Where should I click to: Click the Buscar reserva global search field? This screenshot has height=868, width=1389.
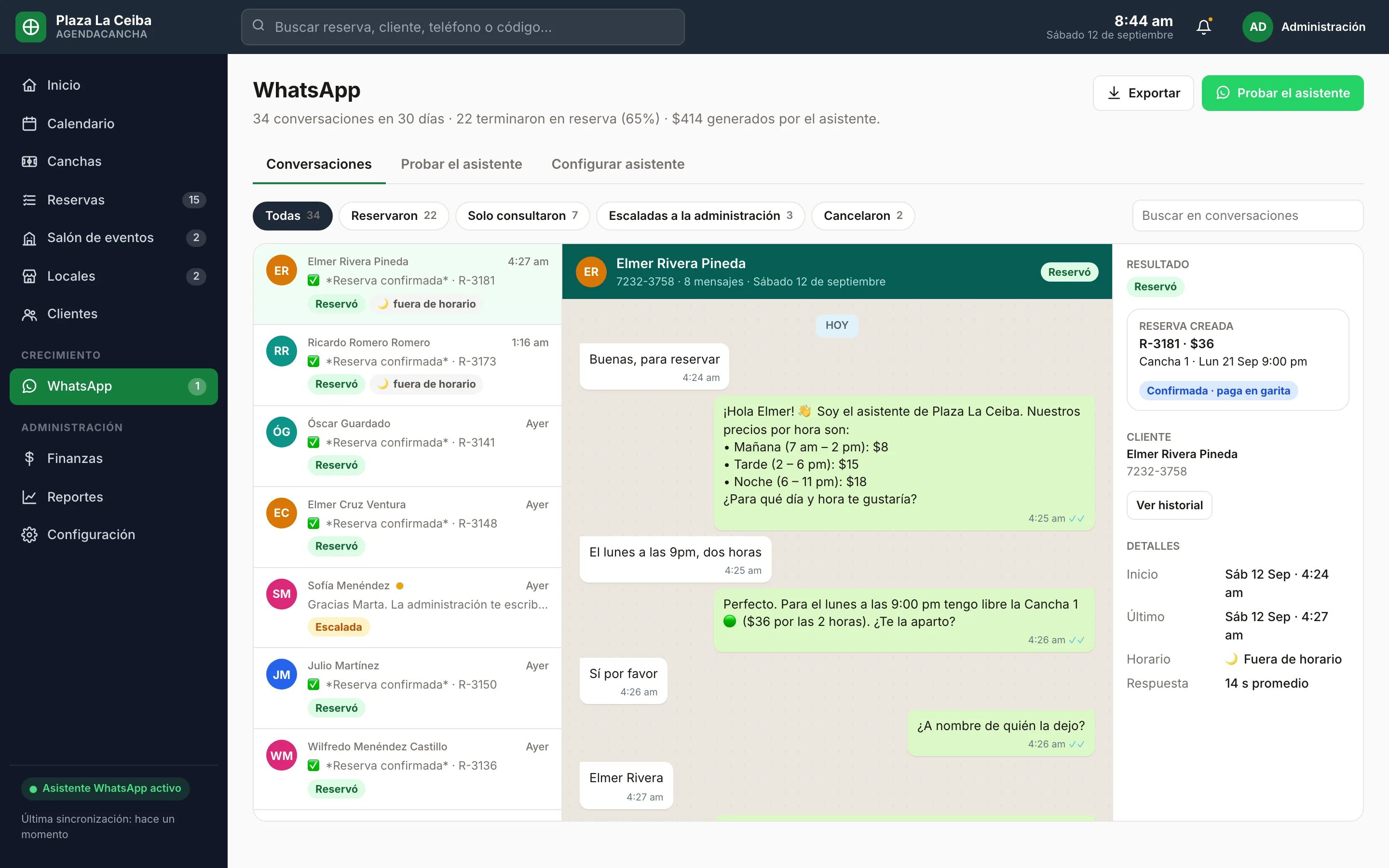tap(463, 27)
